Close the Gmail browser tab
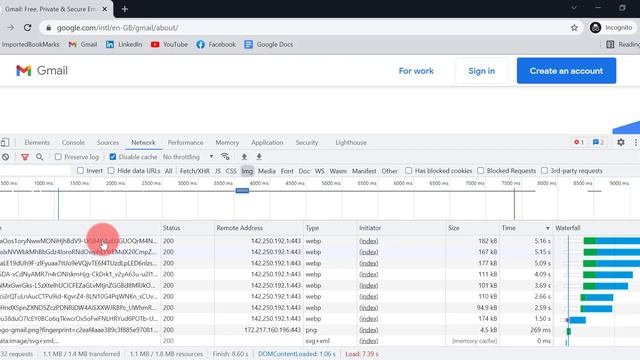Image resolution: width=640 pixels, height=360 pixels. point(105,9)
